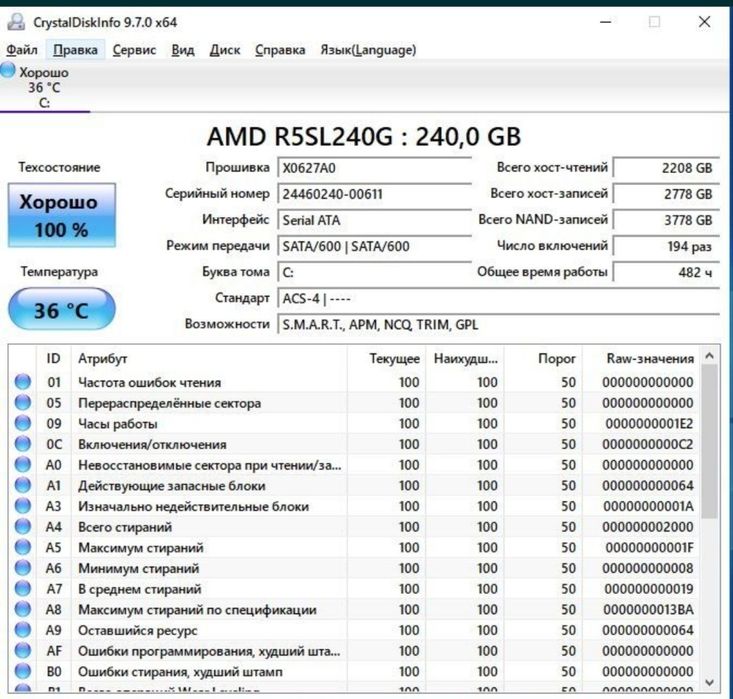This screenshot has width=733, height=699.
Task: Click the standard field ACS-4
Action: tap(498, 298)
